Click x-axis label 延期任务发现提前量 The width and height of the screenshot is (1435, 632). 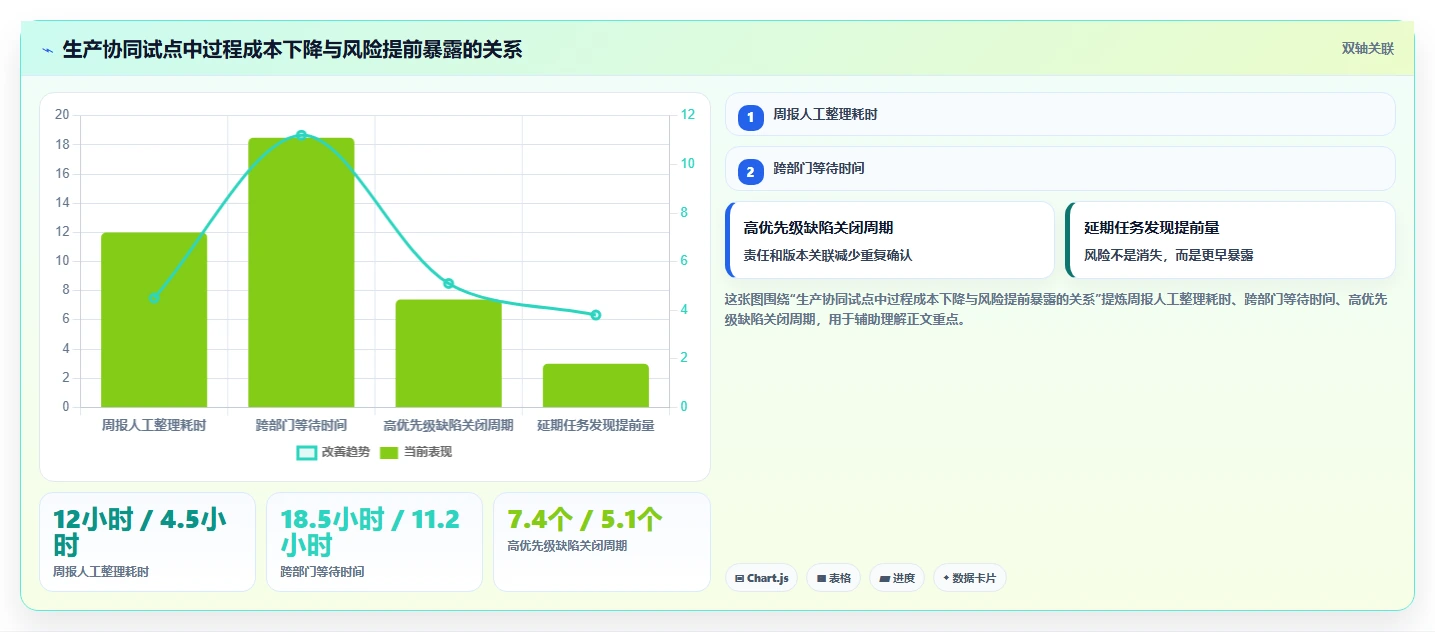pos(596,425)
